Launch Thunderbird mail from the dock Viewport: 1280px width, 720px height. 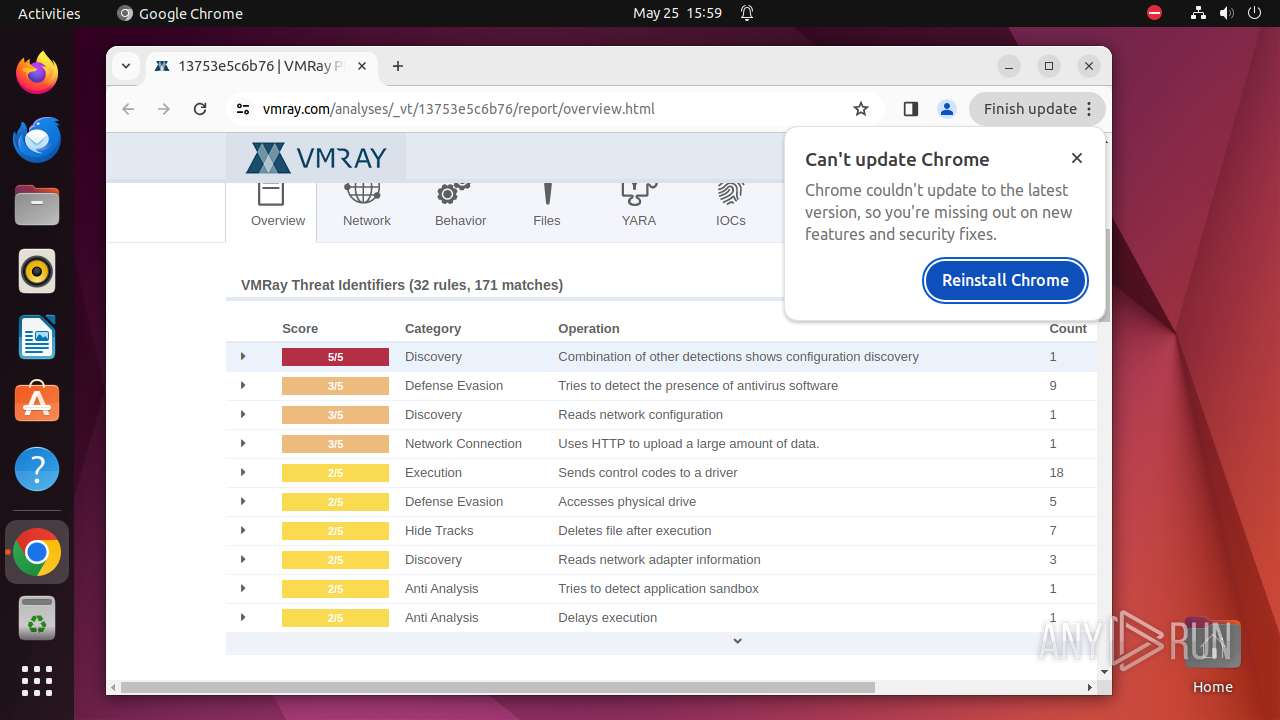37,139
